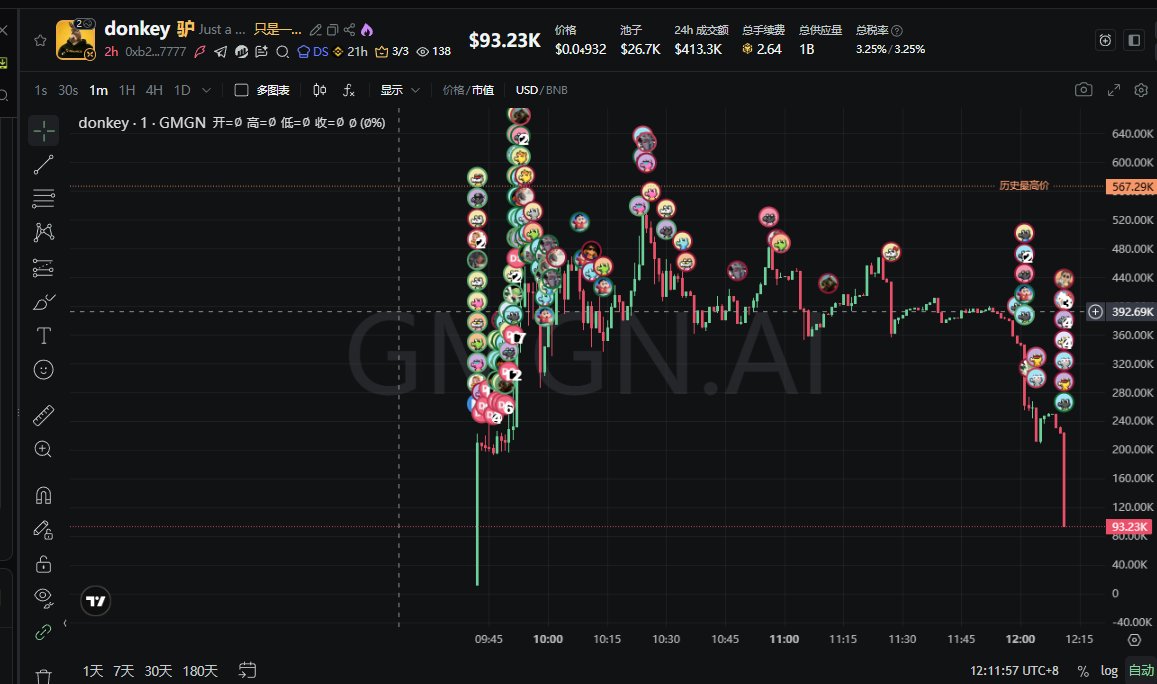This screenshot has height=684, width=1157.
Task: Select the XABCD pattern tool
Action: (x=44, y=232)
